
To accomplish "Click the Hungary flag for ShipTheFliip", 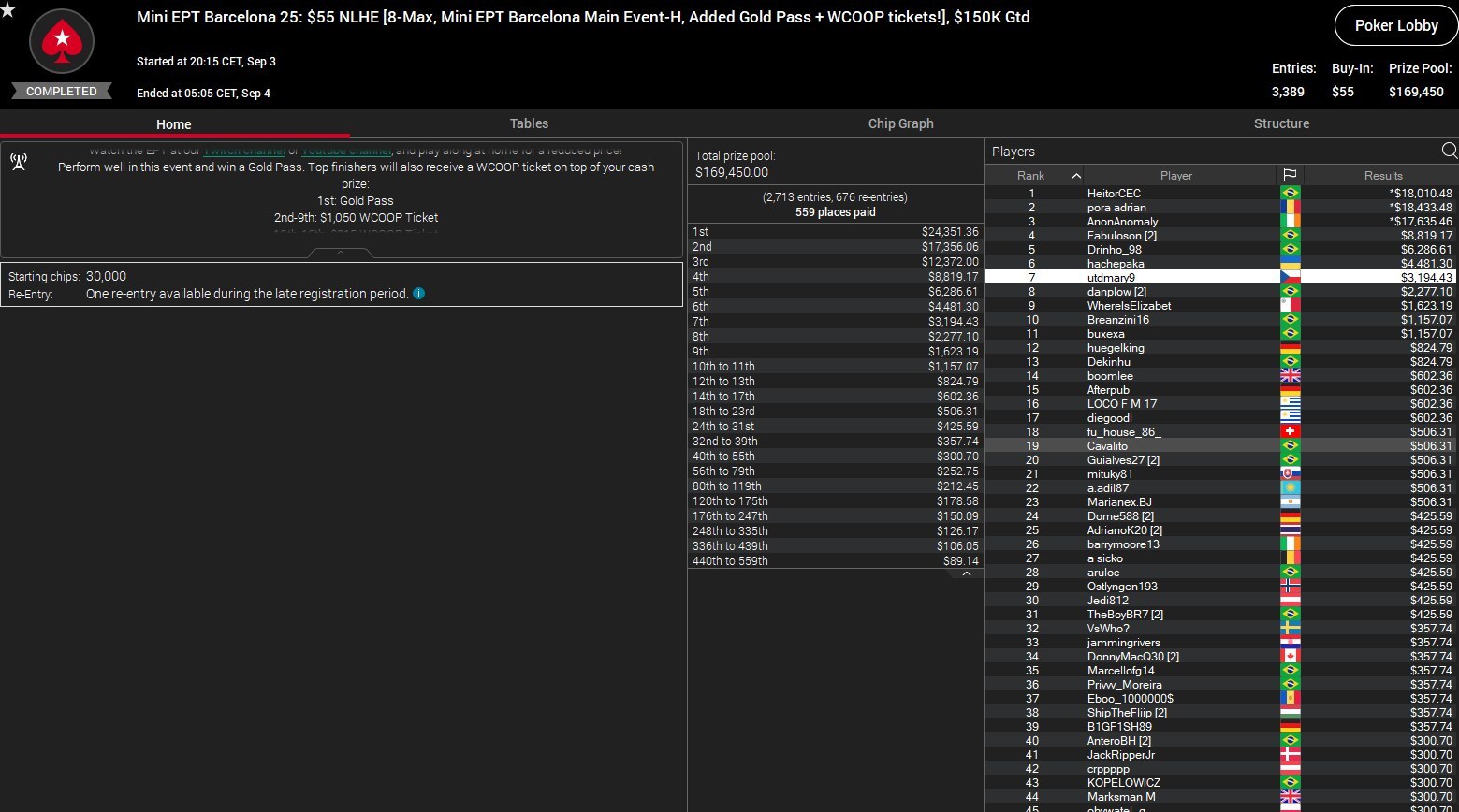I will (1291, 712).
